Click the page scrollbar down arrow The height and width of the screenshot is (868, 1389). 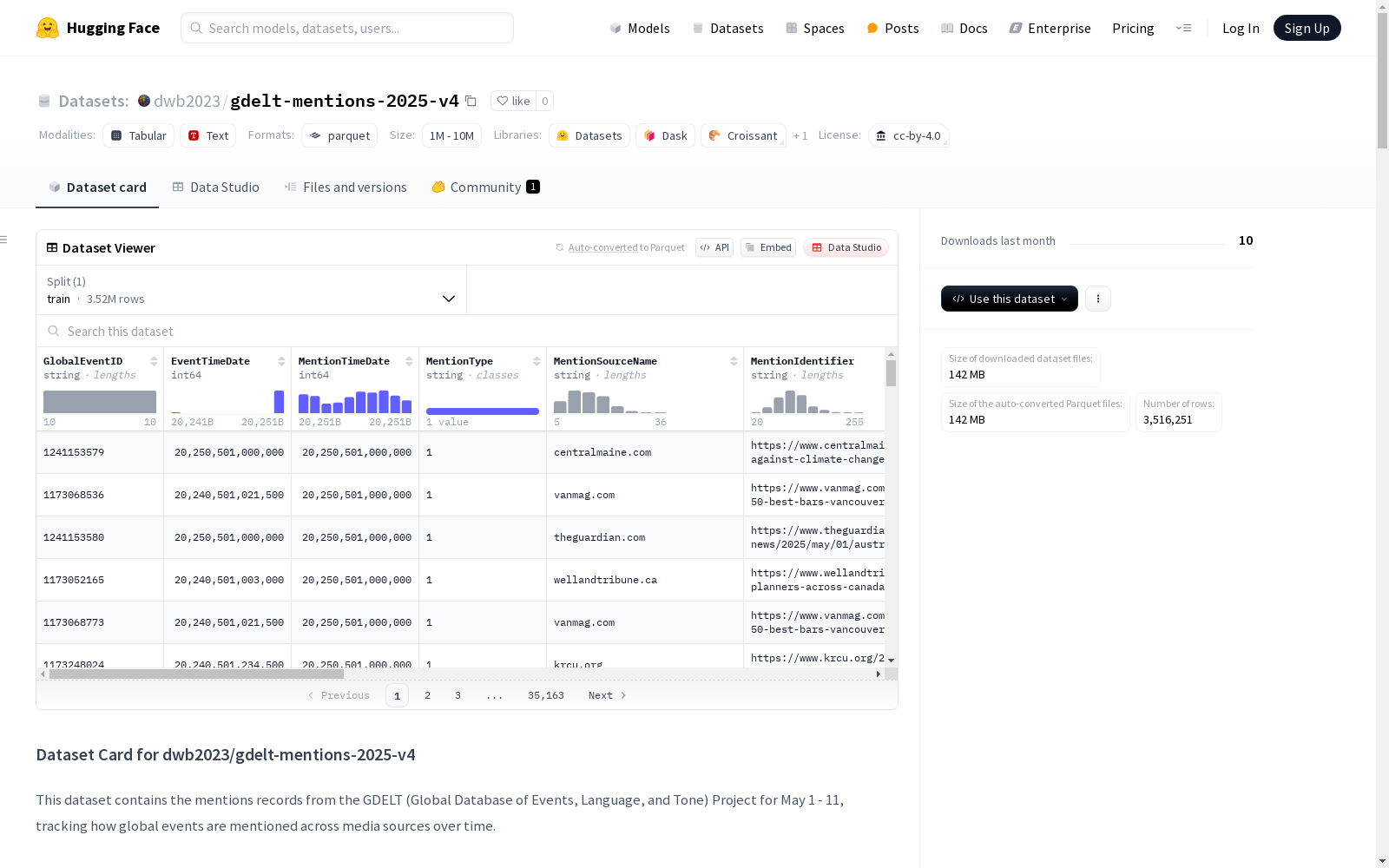1382,861
